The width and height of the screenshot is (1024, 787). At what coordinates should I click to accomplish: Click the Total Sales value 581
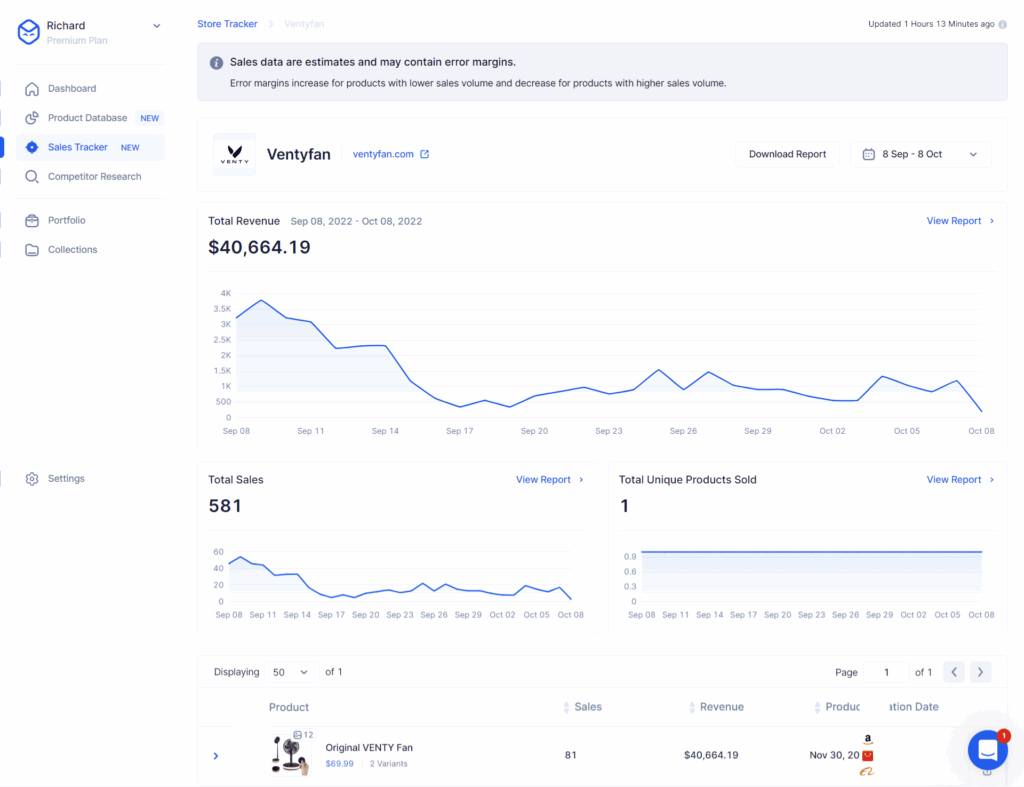pos(225,506)
